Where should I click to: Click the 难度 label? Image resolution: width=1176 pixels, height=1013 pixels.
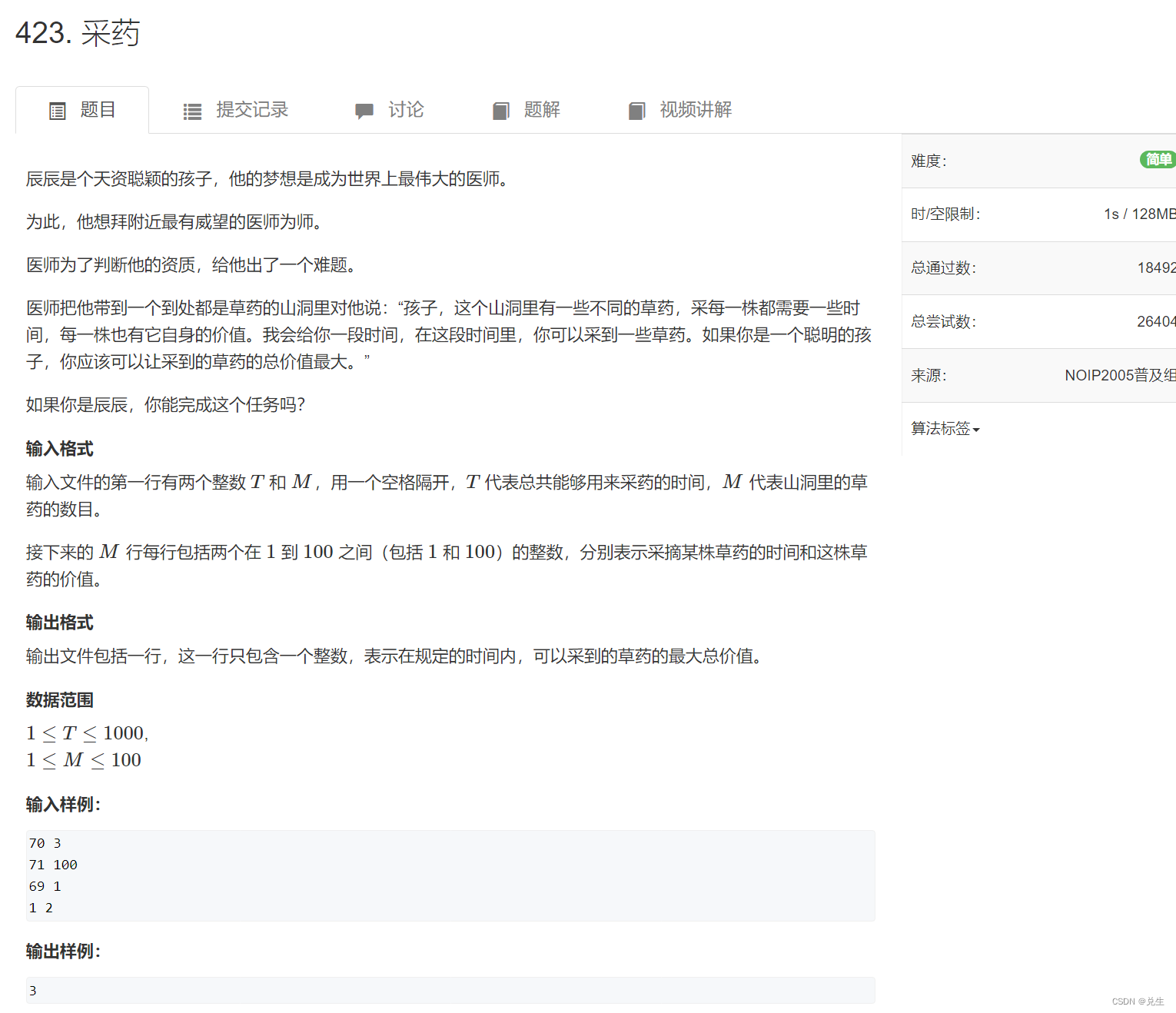[929, 161]
